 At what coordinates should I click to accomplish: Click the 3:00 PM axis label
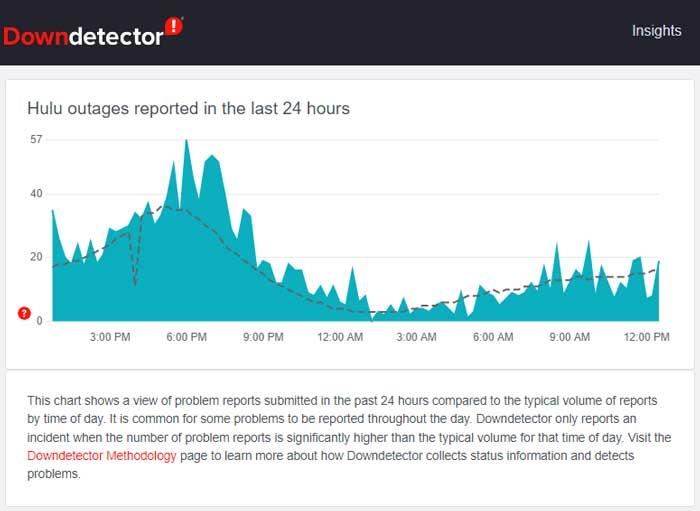[x=110, y=337]
